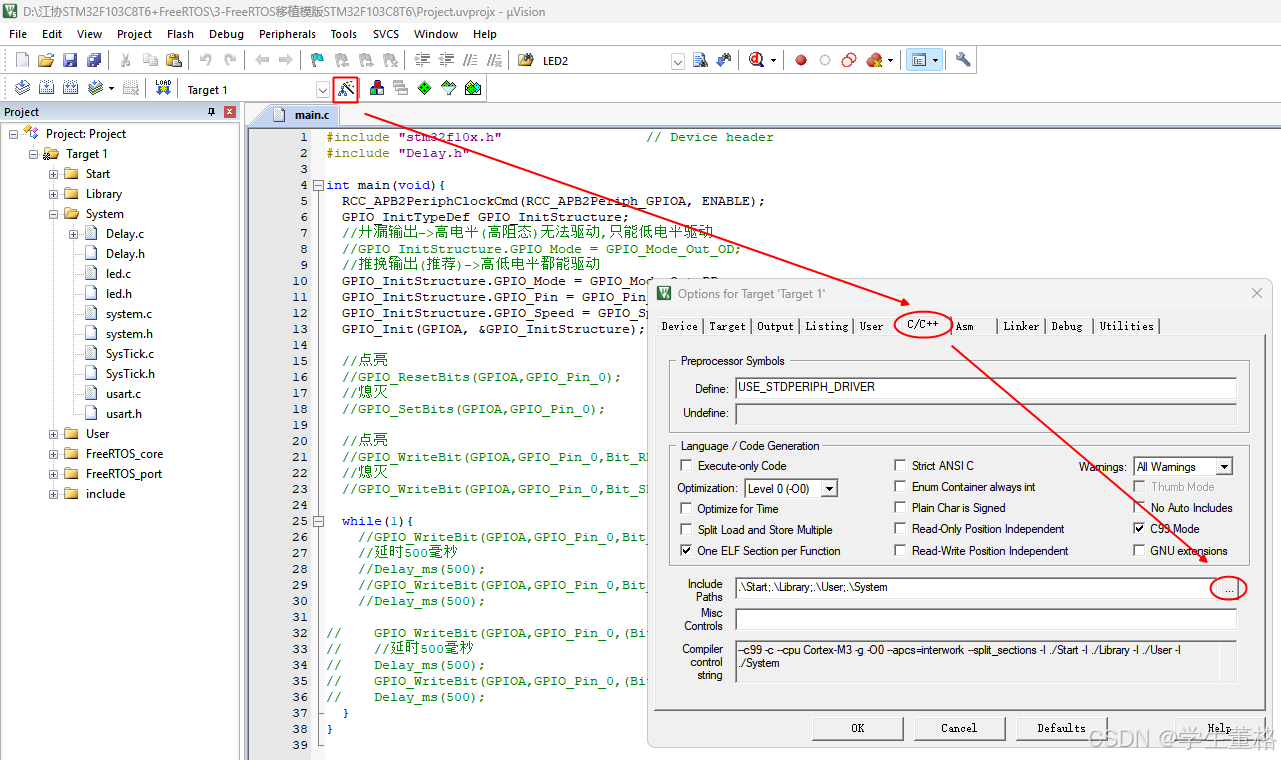Open the Project menu
Viewport: 1281px width, 760px height.
(135, 34)
